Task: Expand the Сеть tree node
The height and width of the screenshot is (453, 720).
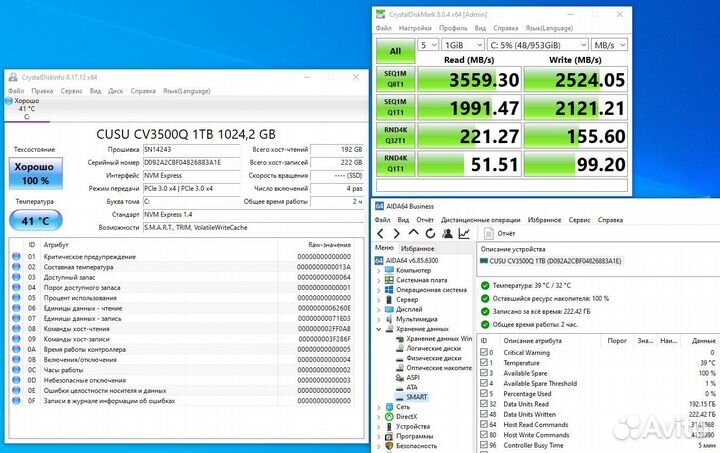Action: 379,407
